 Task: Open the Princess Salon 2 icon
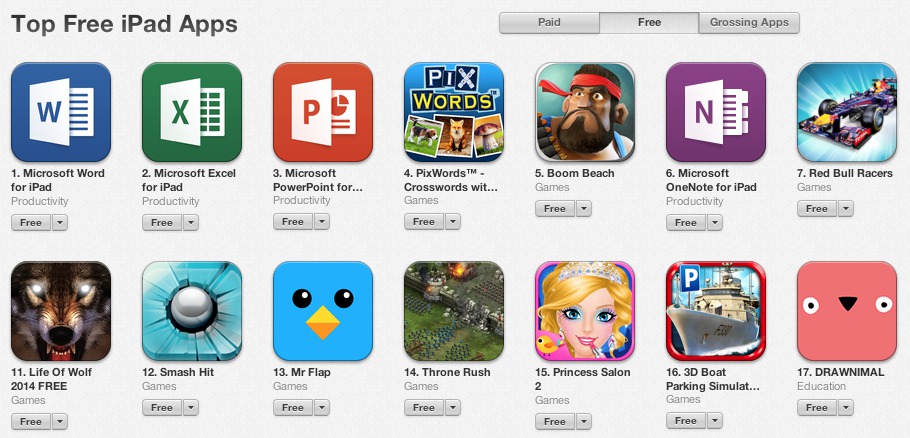click(x=585, y=311)
